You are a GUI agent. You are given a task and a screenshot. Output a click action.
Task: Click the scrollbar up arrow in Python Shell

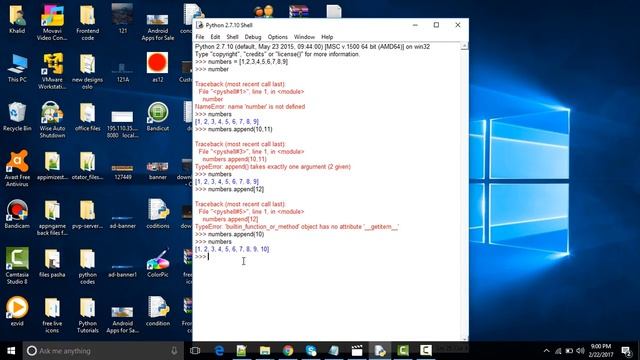[x=464, y=46]
